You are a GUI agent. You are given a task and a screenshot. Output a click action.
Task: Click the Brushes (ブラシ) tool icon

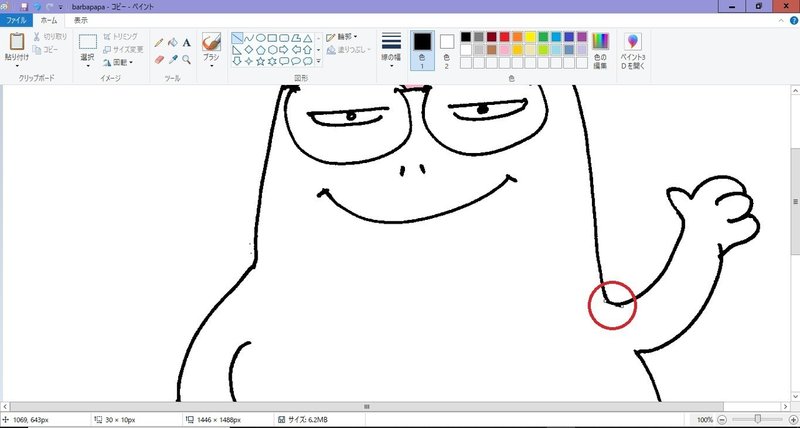tap(211, 42)
